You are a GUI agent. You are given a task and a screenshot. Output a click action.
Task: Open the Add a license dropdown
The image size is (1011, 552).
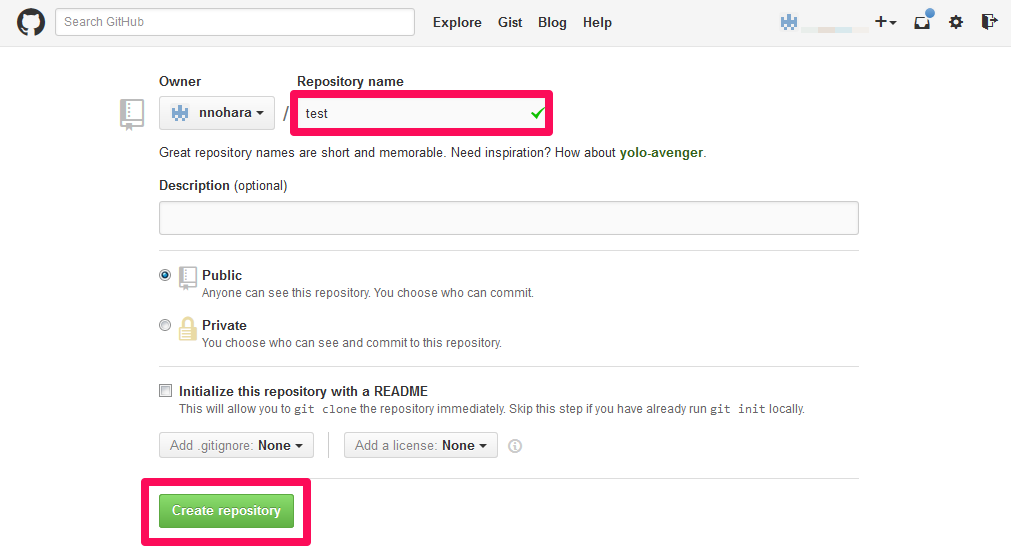421,445
